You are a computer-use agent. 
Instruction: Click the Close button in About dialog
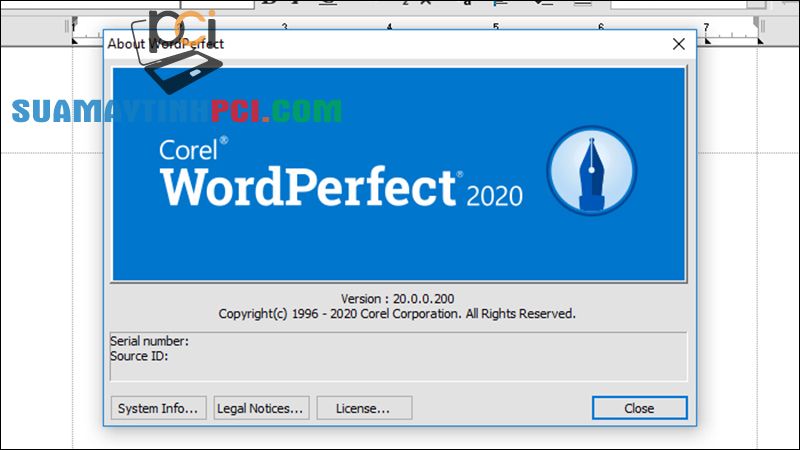[x=640, y=408]
